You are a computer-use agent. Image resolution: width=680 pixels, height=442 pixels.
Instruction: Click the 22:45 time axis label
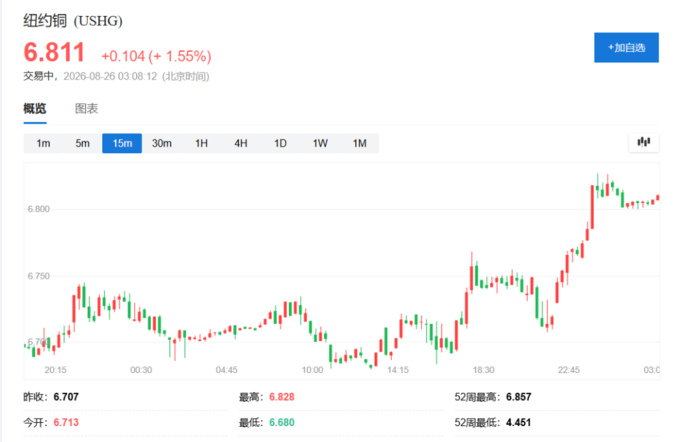click(569, 370)
